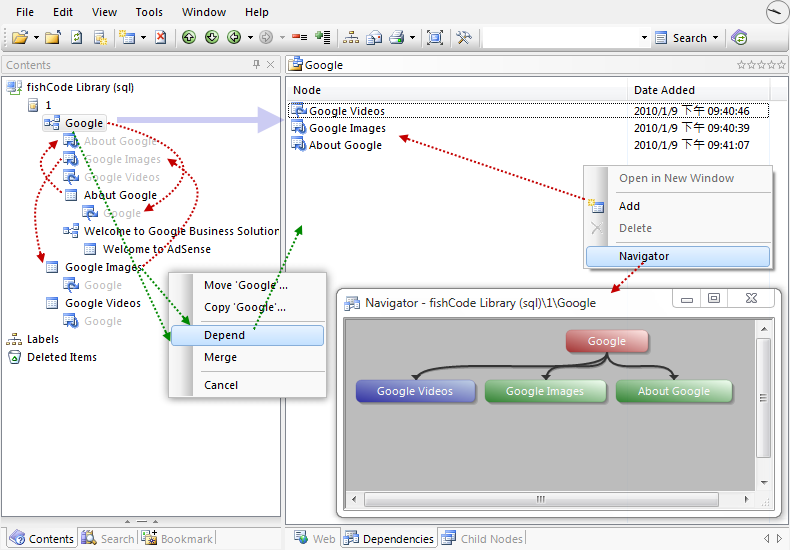Image resolution: width=790 pixels, height=550 pixels.
Task: Click the refresh document icon
Action: coord(77,37)
